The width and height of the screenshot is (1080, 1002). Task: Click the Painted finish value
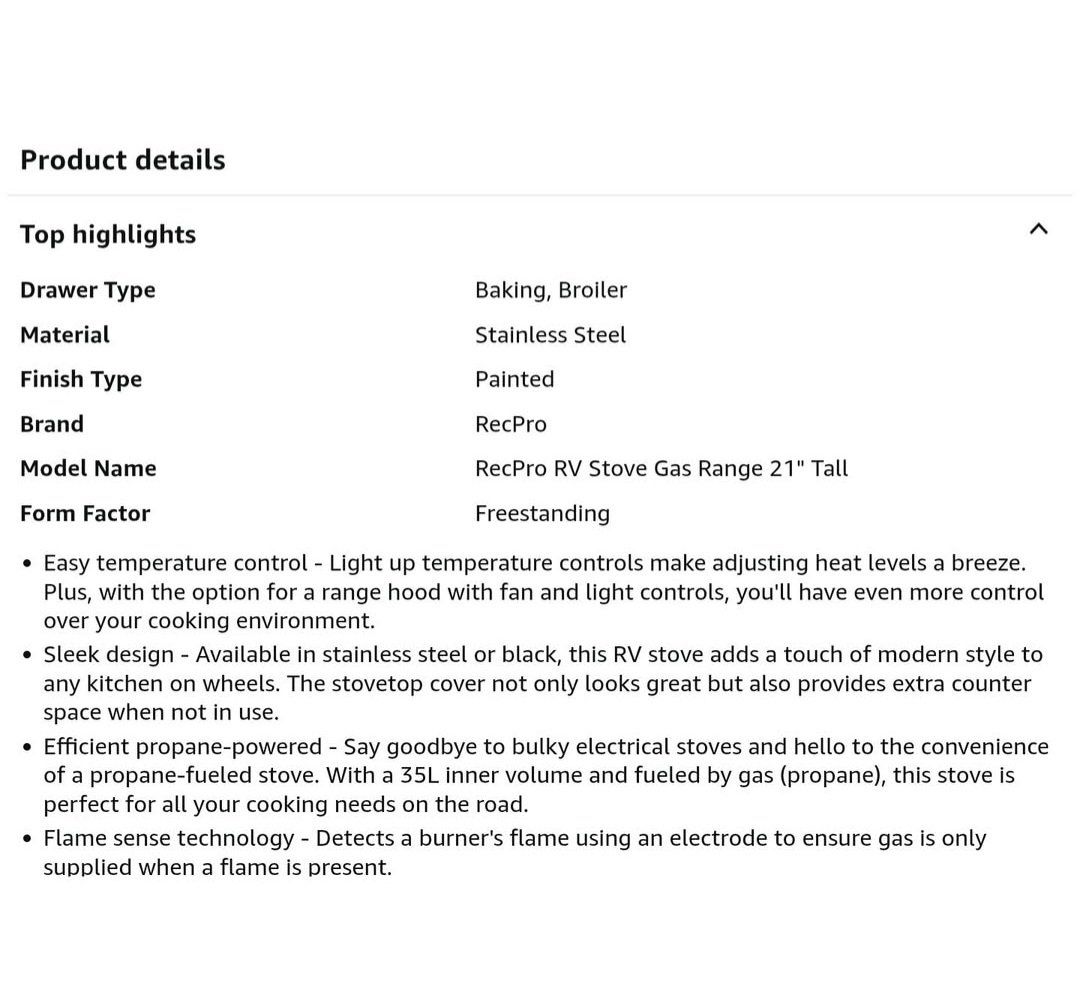514,379
